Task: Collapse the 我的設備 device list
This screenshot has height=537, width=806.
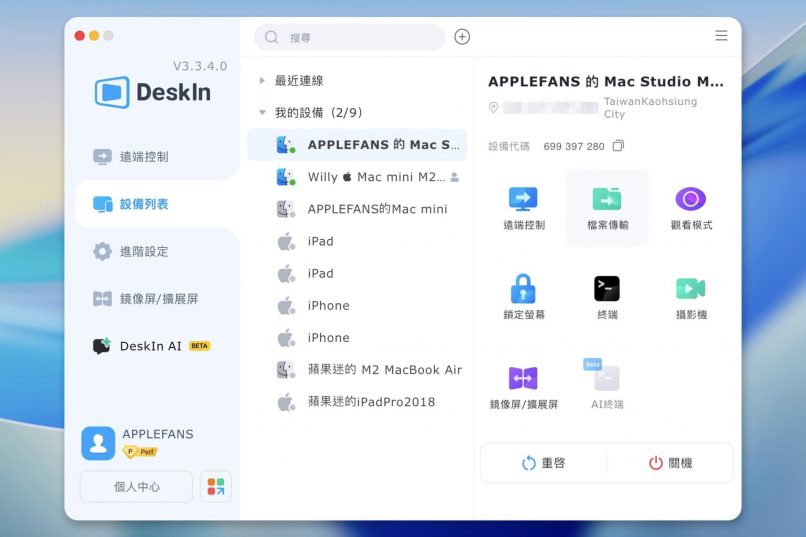Action: [263, 113]
